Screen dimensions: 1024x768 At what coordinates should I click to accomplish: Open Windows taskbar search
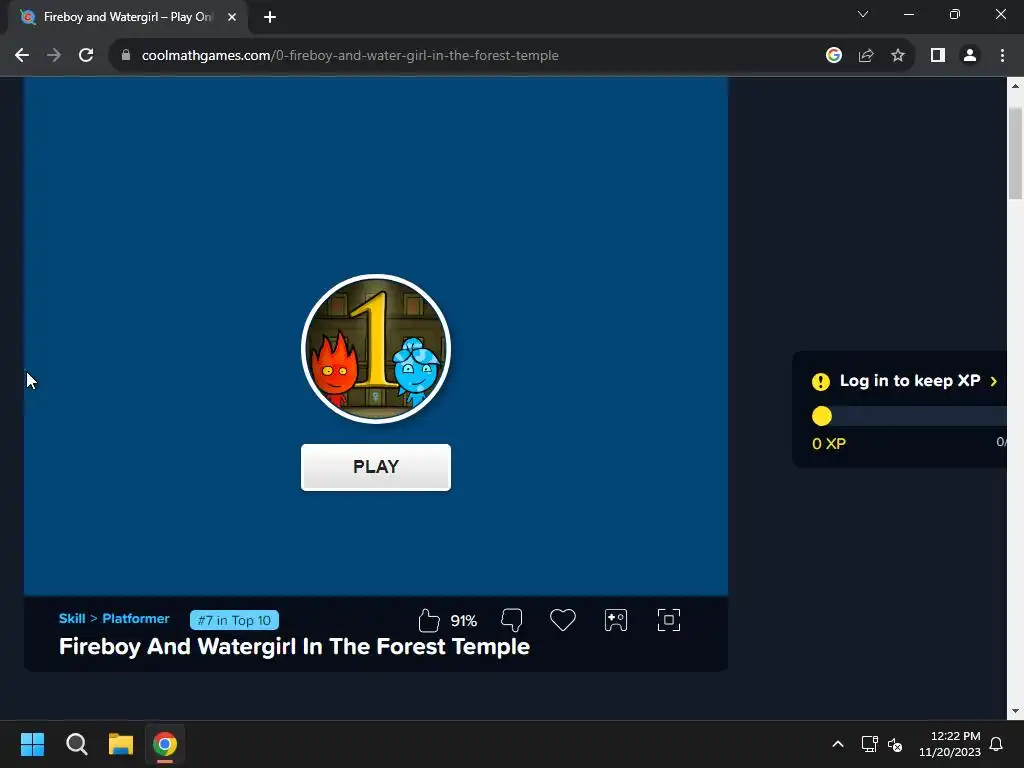pos(76,744)
